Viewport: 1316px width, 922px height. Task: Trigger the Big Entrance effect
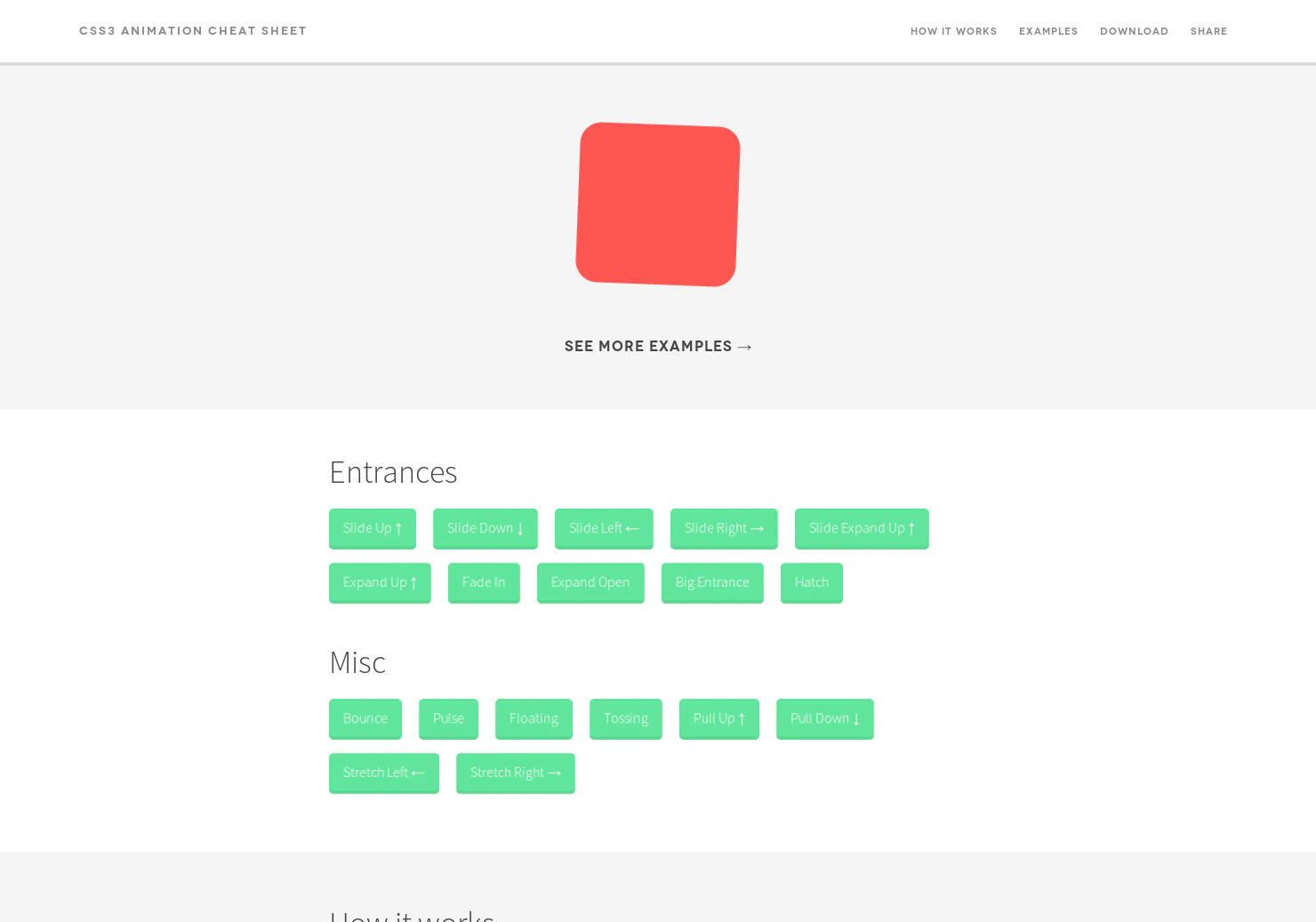coord(712,582)
